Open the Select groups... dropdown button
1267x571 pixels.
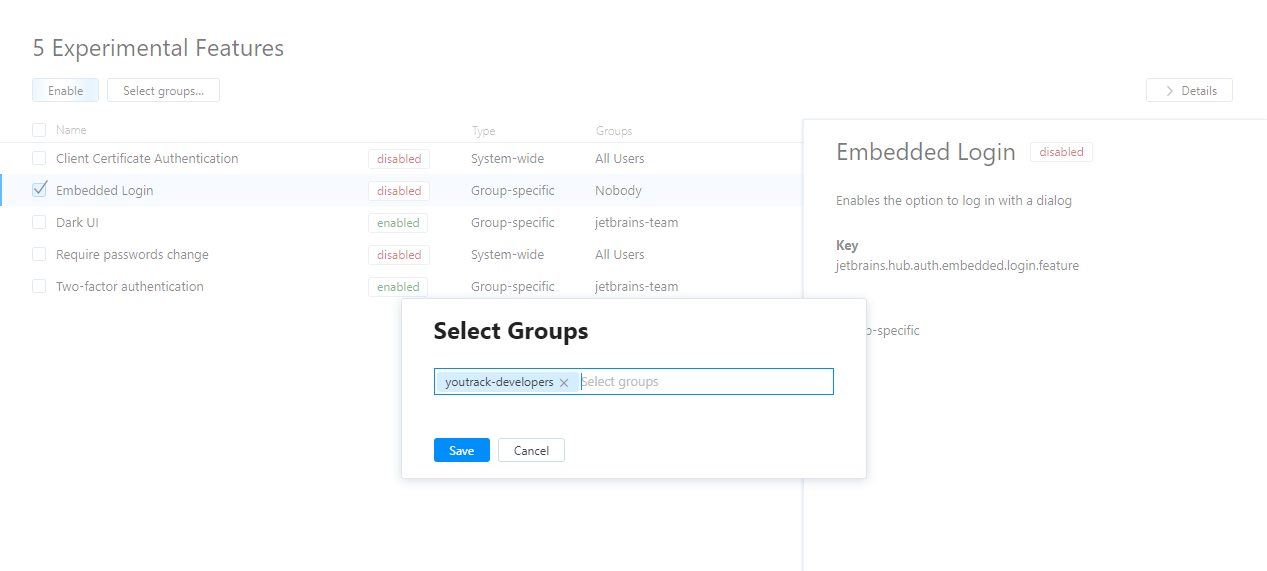pos(163,91)
